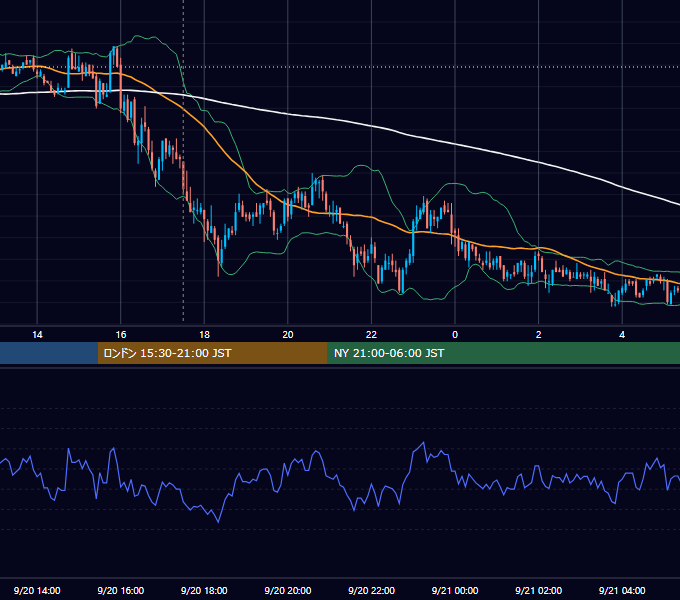Click the 9/21 00:00 time label
680x600 pixels.
[x=455, y=590]
